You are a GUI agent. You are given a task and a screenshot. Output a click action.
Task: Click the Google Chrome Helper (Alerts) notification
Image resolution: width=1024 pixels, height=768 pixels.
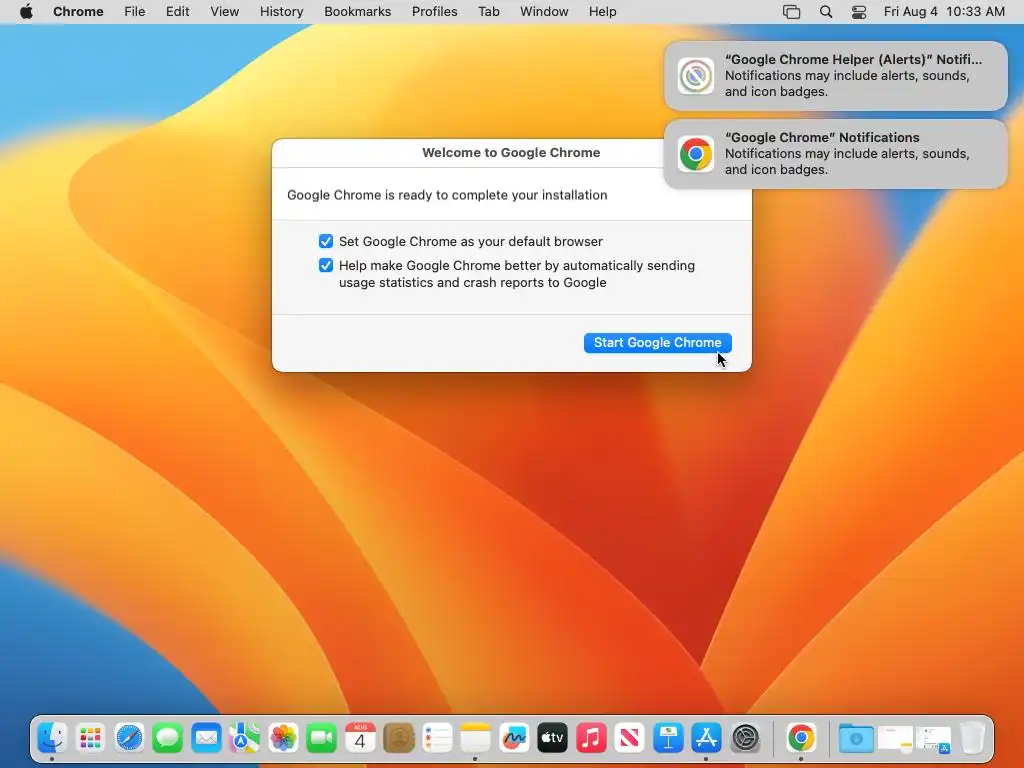pyautogui.click(x=836, y=76)
